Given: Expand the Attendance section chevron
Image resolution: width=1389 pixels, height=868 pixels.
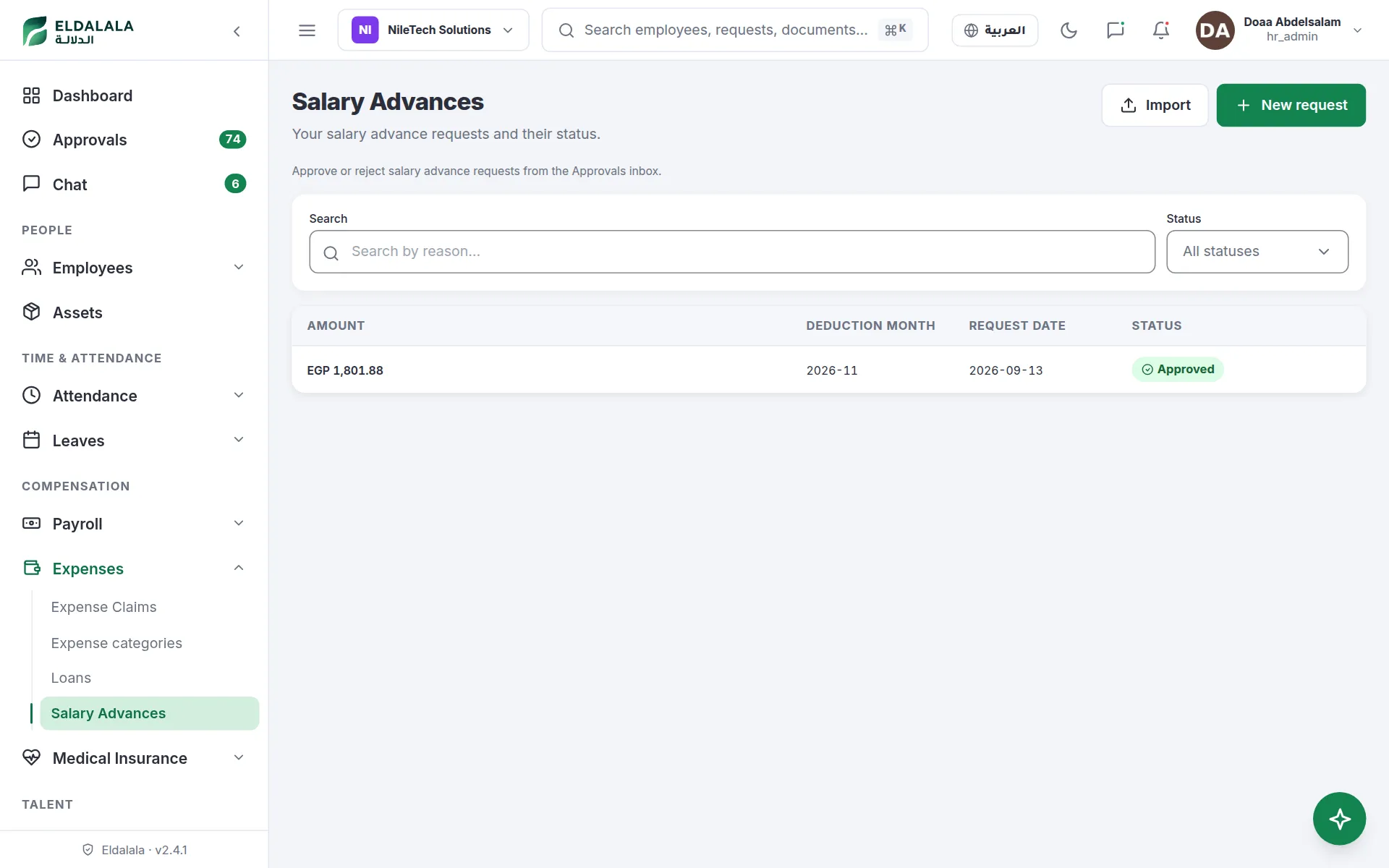Looking at the screenshot, I should pyautogui.click(x=239, y=395).
